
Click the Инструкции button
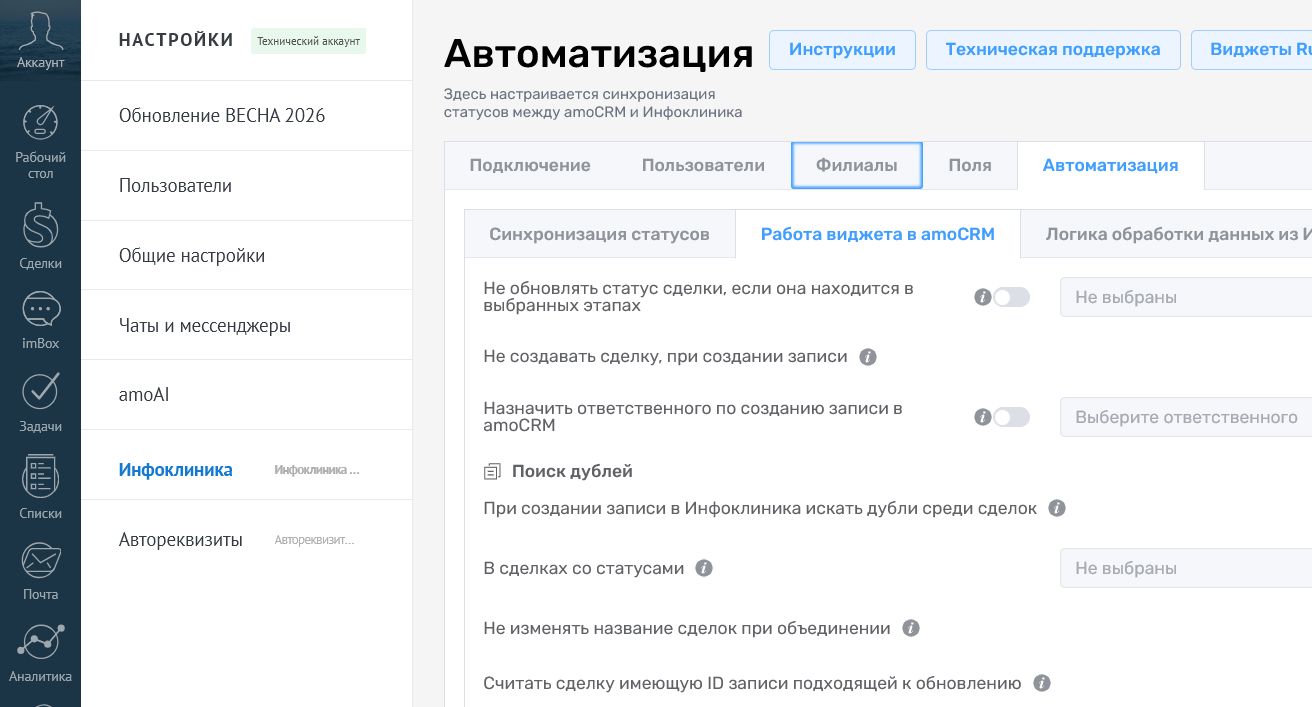(x=842, y=50)
